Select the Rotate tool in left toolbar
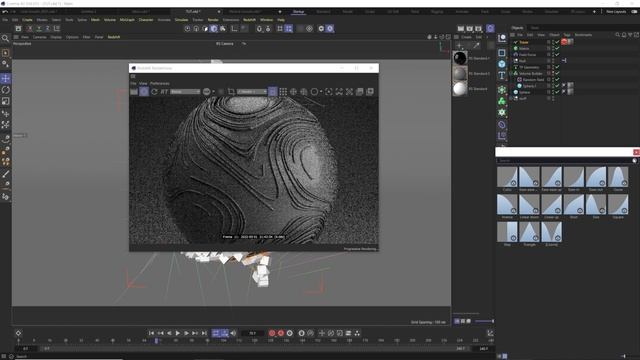Screen dimensions: 640x360 pyautogui.click(x=6, y=90)
